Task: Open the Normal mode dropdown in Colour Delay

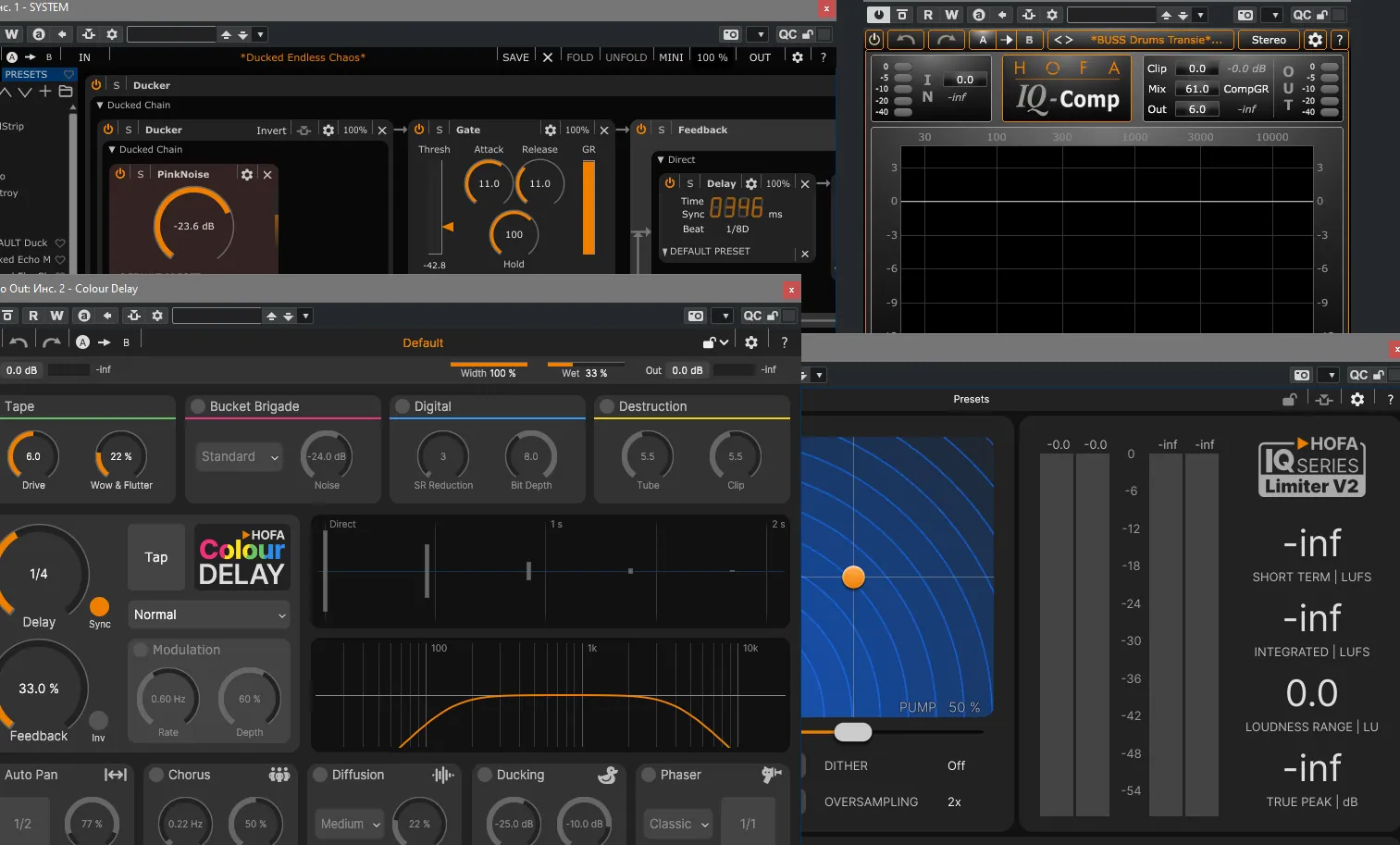Action: tap(209, 614)
